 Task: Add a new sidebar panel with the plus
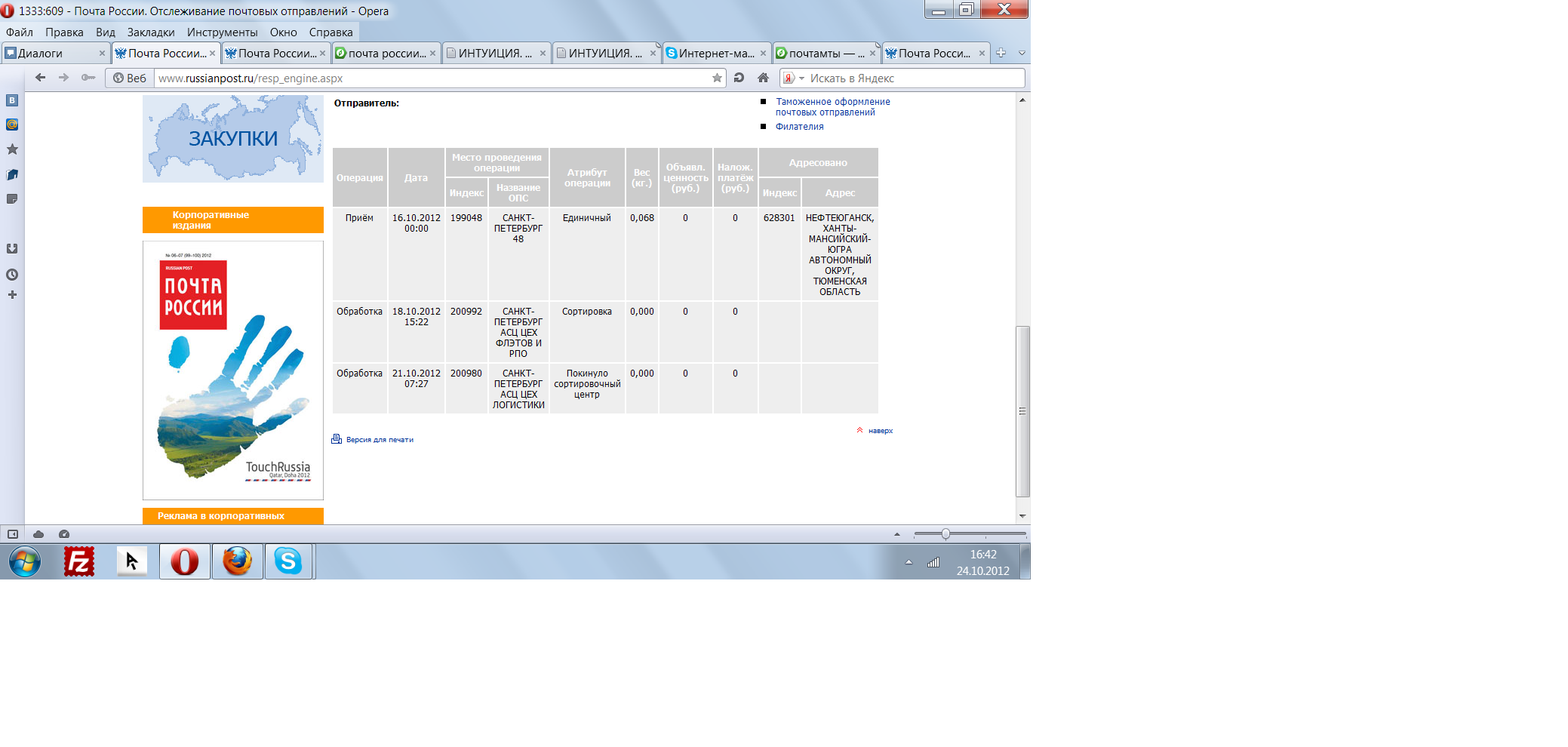point(12,295)
